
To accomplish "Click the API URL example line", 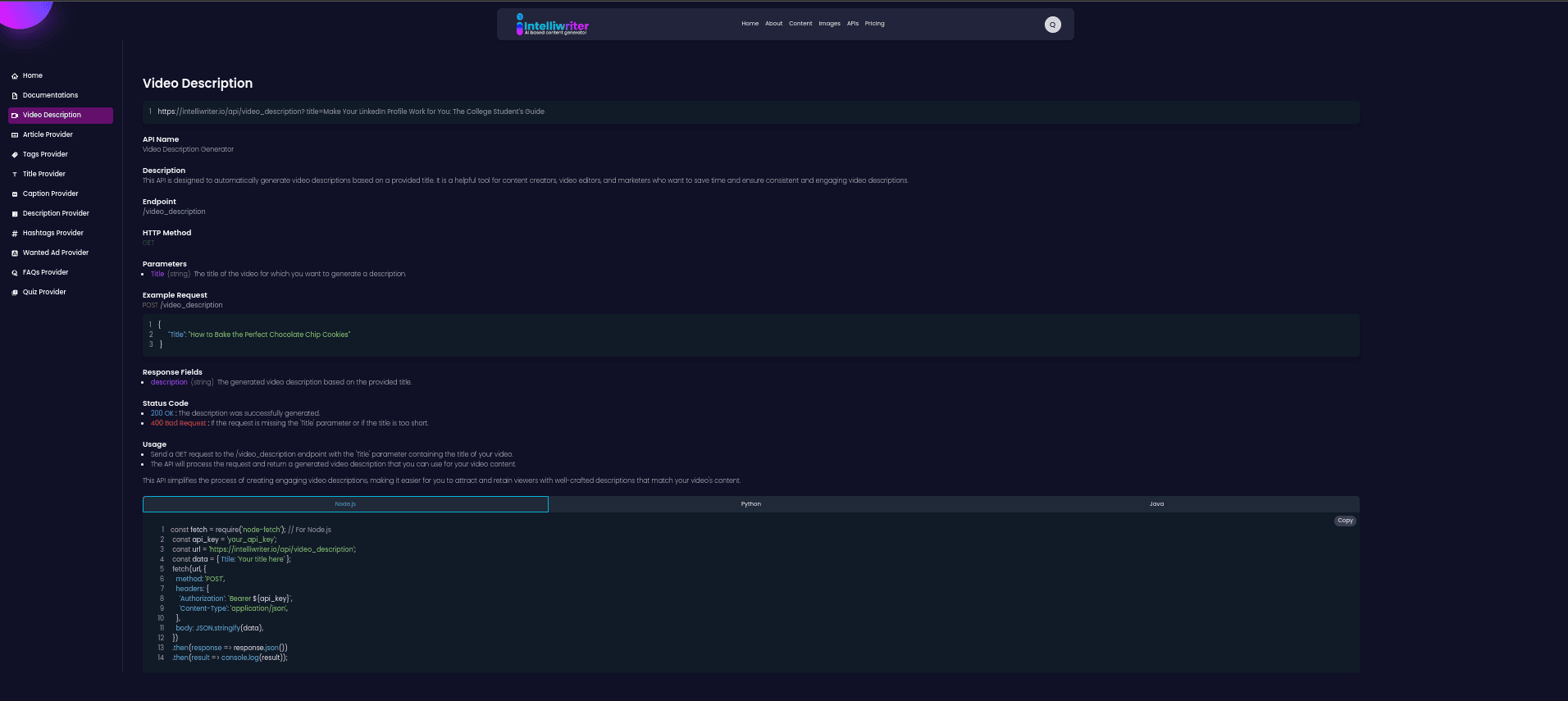I will [x=351, y=112].
